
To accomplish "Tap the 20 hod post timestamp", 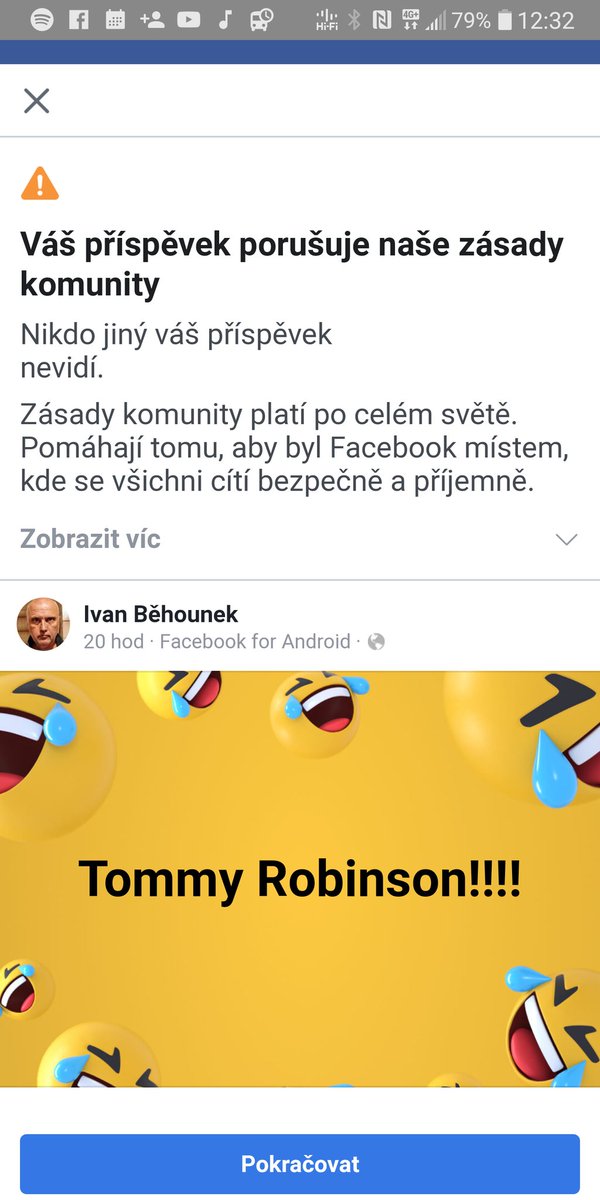I will pos(114,642).
